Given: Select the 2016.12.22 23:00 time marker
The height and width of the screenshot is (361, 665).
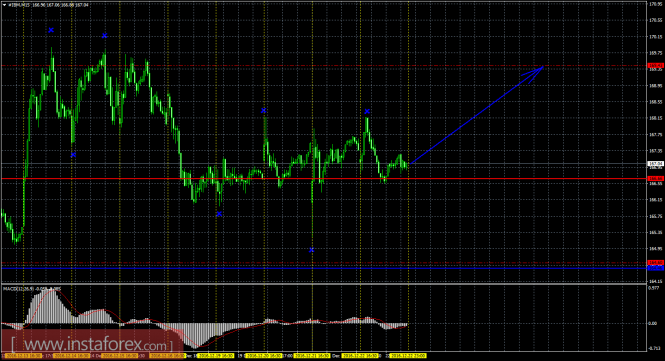Looking at the screenshot, I should coord(408,355).
